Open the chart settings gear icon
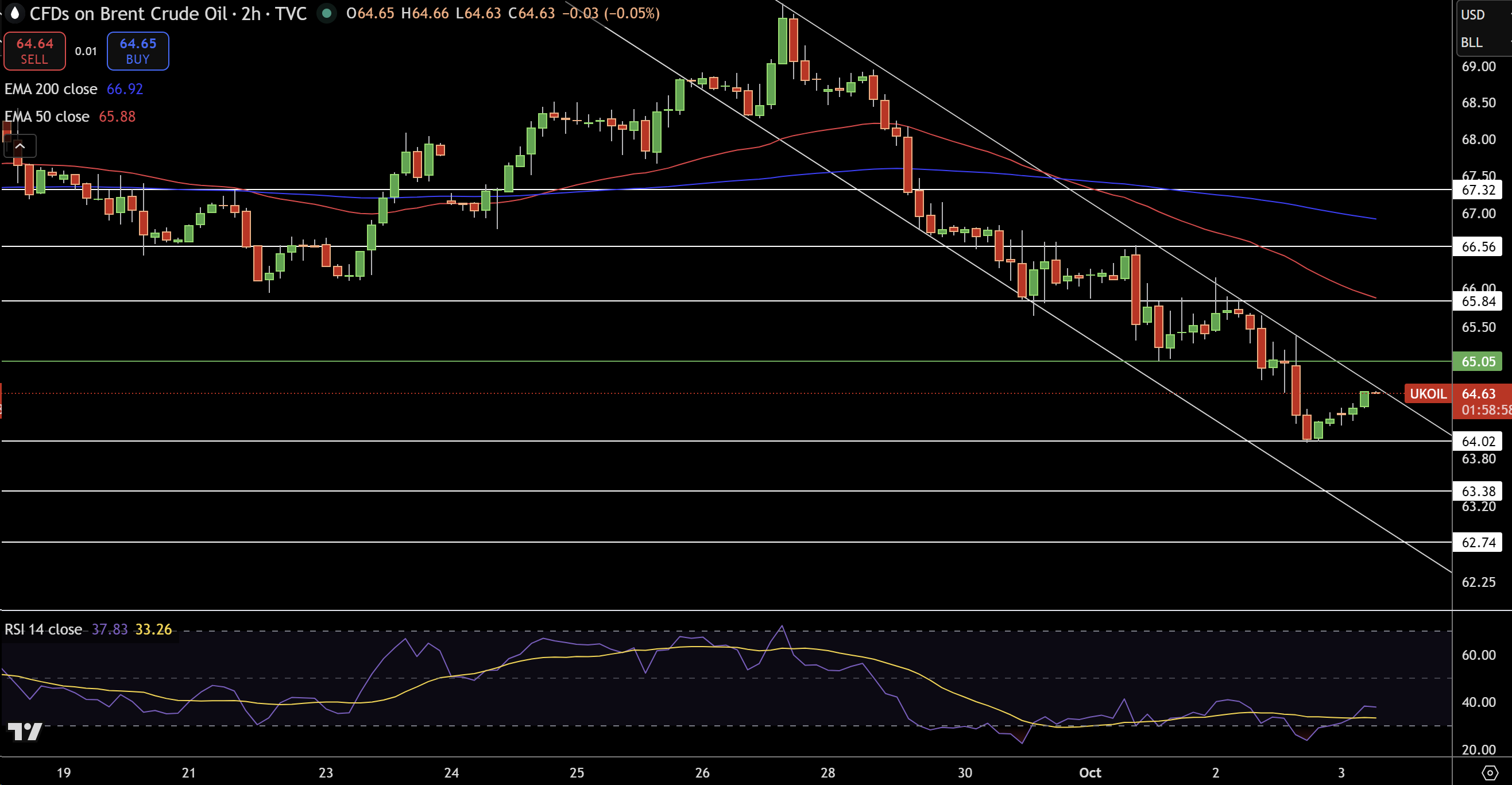1512x785 pixels. point(1490,772)
